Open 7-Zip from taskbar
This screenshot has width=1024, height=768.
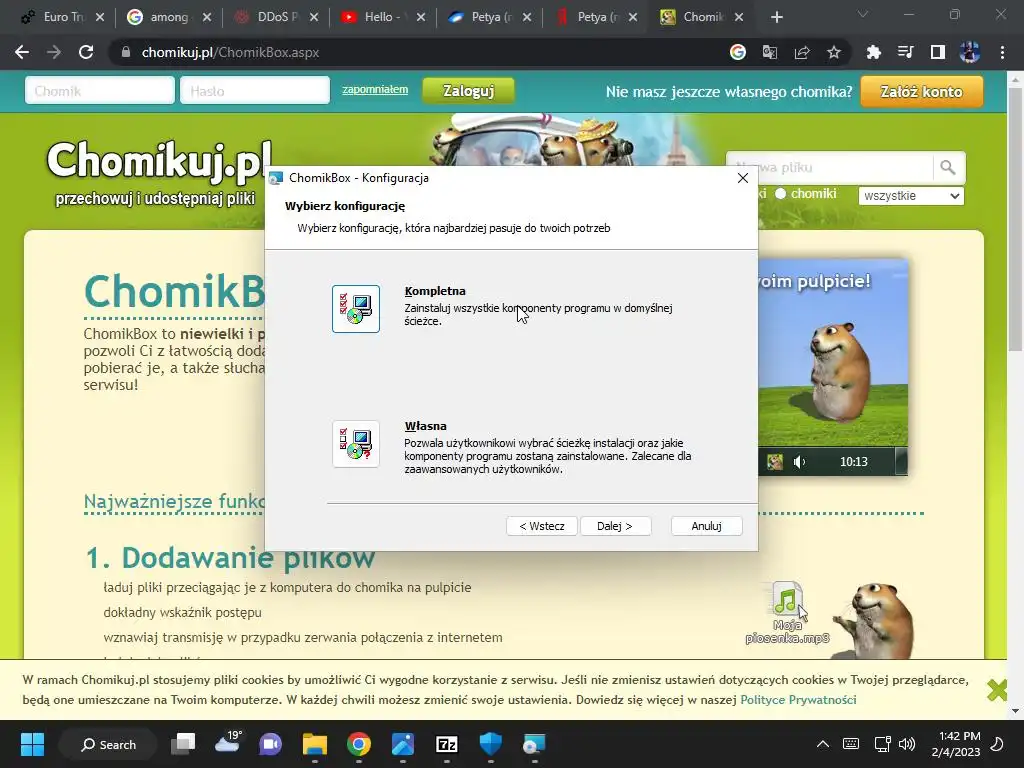click(x=447, y=744)
